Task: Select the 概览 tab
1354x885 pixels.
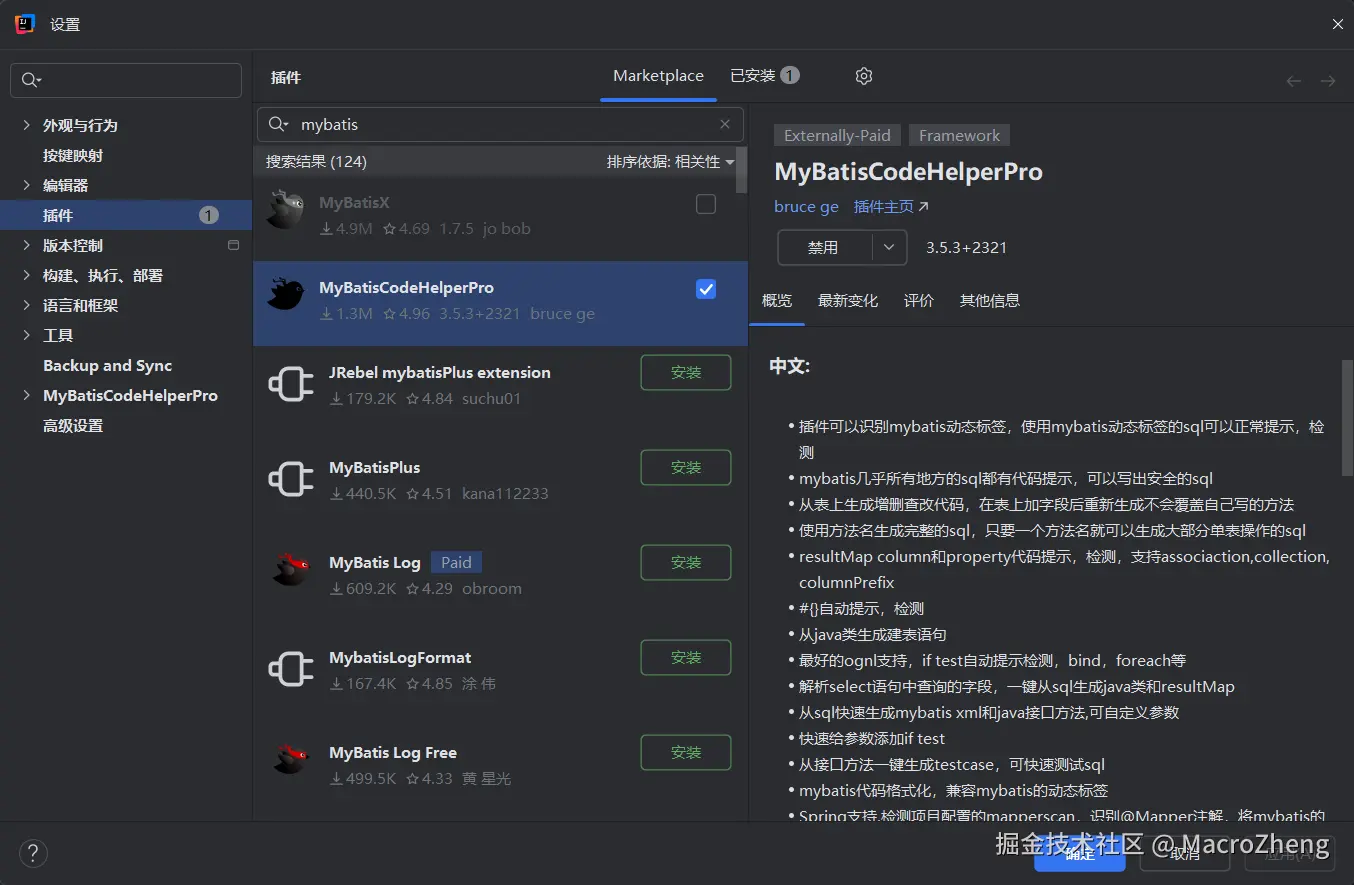Action: pyautogui.click(x=777, y=300)
